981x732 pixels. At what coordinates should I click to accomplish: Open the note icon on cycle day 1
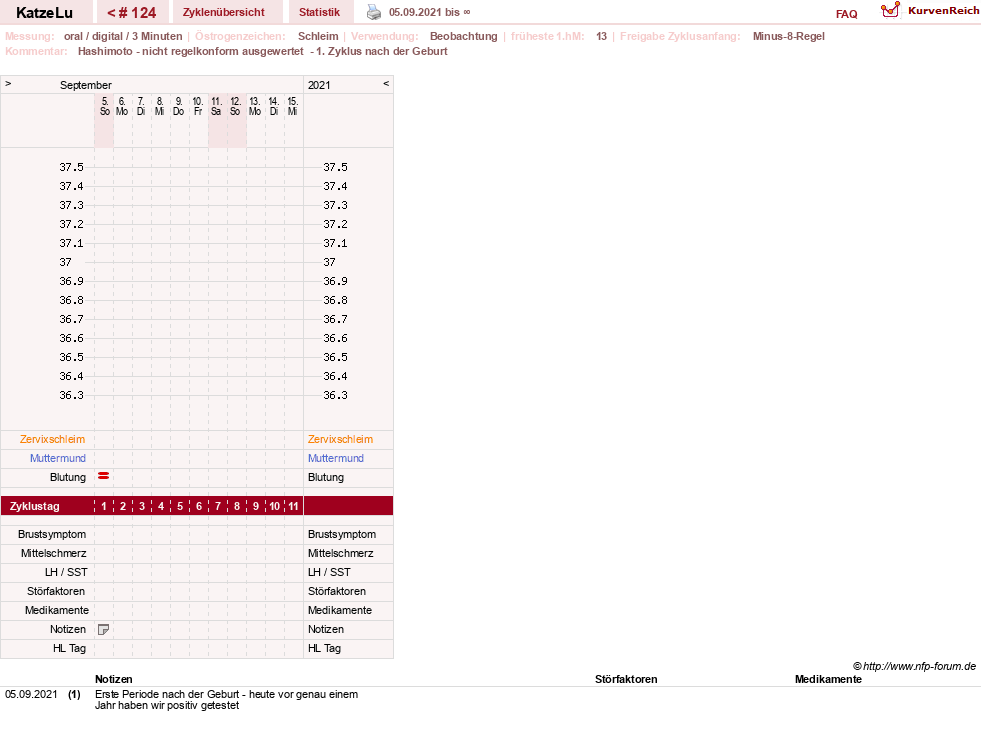click(104, 629)
